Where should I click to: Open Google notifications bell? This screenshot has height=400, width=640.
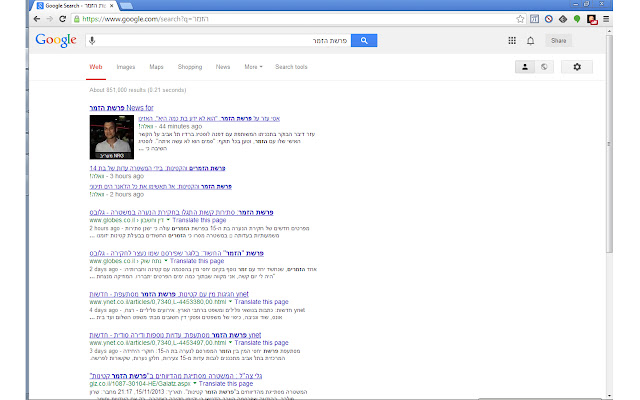[531, 40]
